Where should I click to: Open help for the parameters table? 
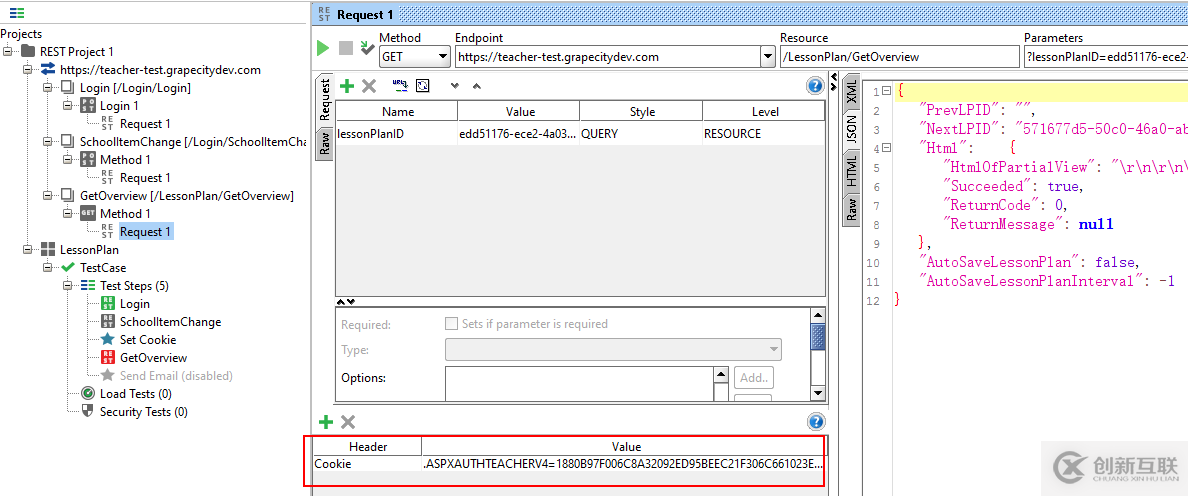pos(816,86)
